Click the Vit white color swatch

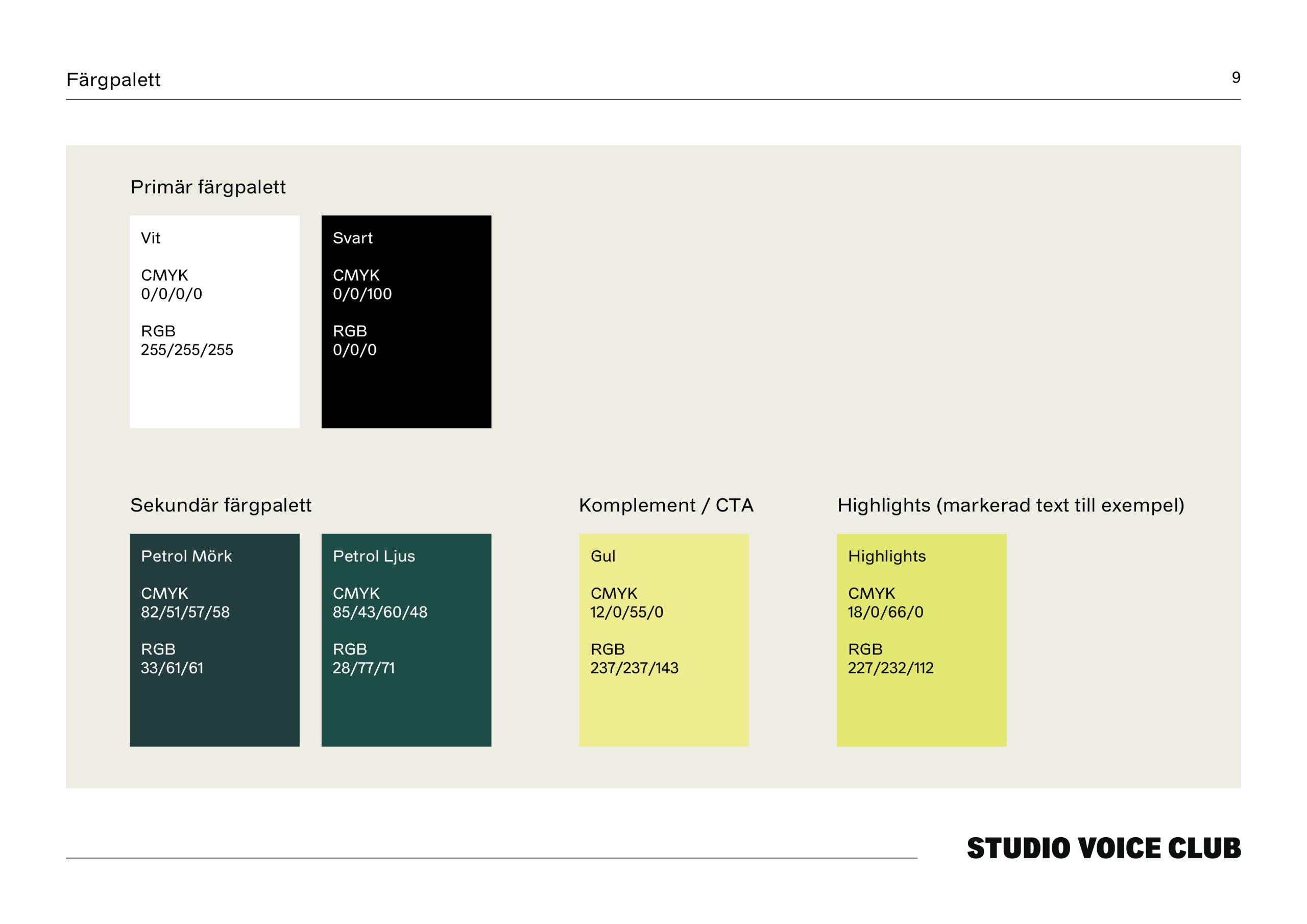(x=214, y=322)
